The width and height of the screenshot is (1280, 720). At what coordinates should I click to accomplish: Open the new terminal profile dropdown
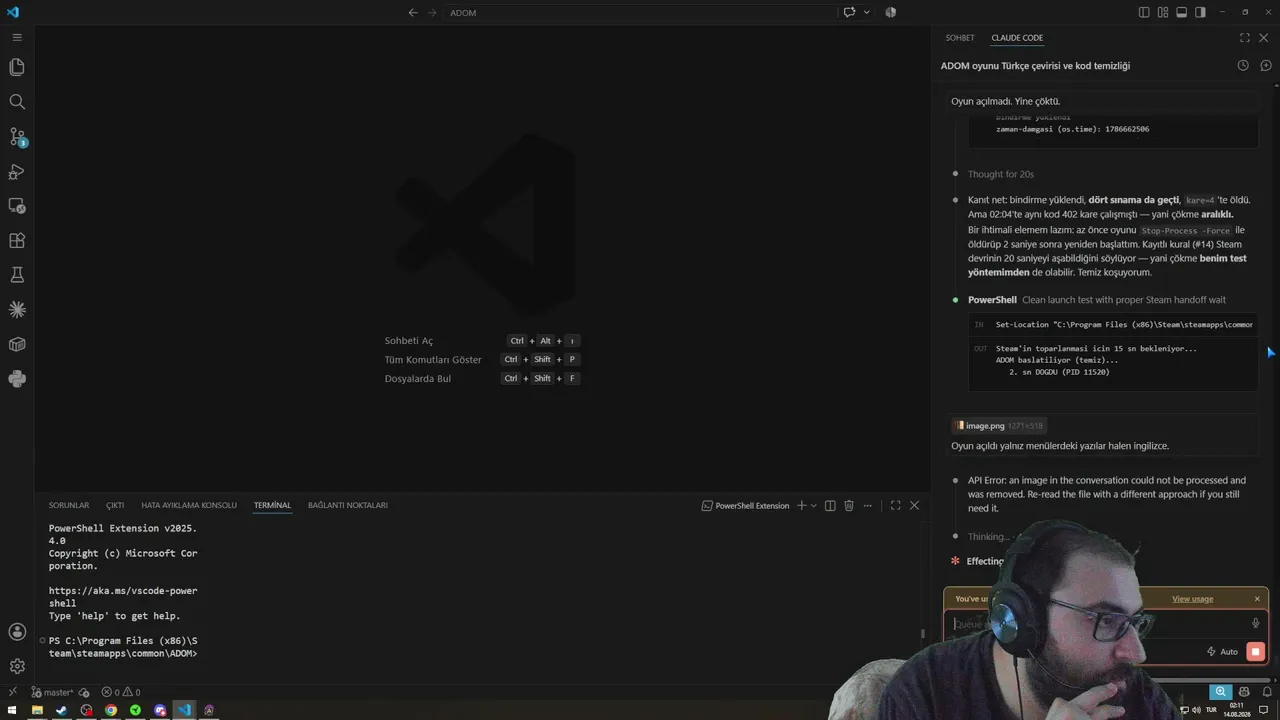814,506
